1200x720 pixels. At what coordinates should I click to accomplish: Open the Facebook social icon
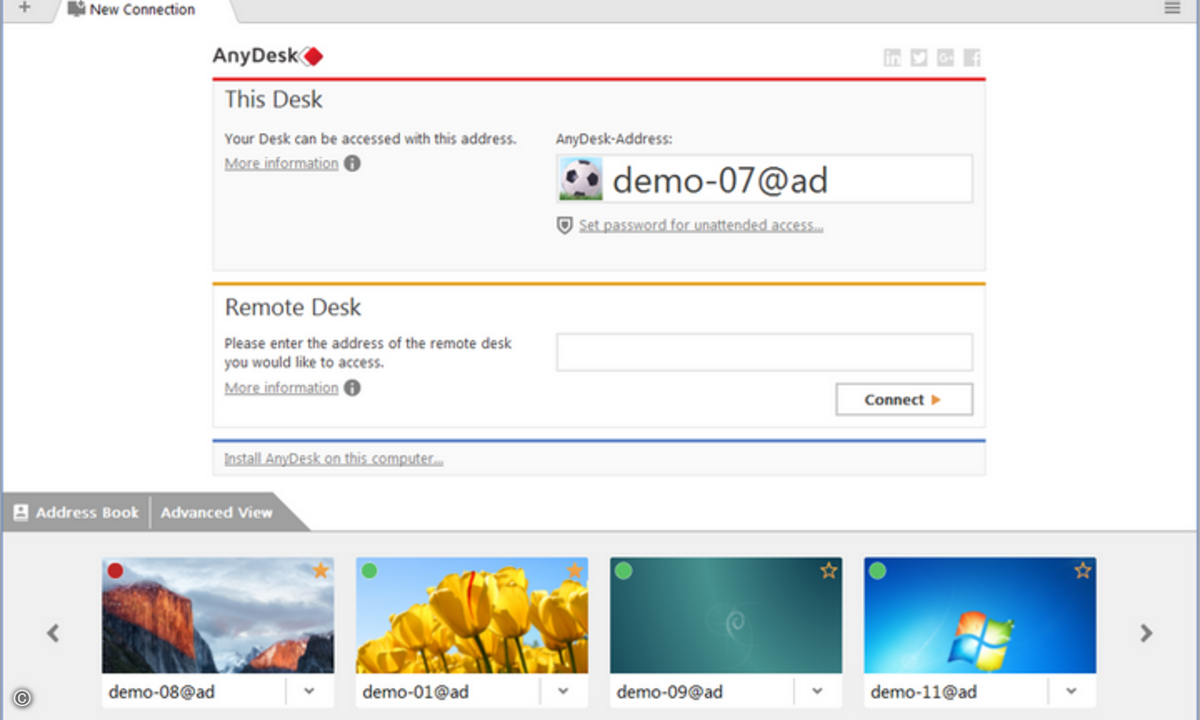972,58
